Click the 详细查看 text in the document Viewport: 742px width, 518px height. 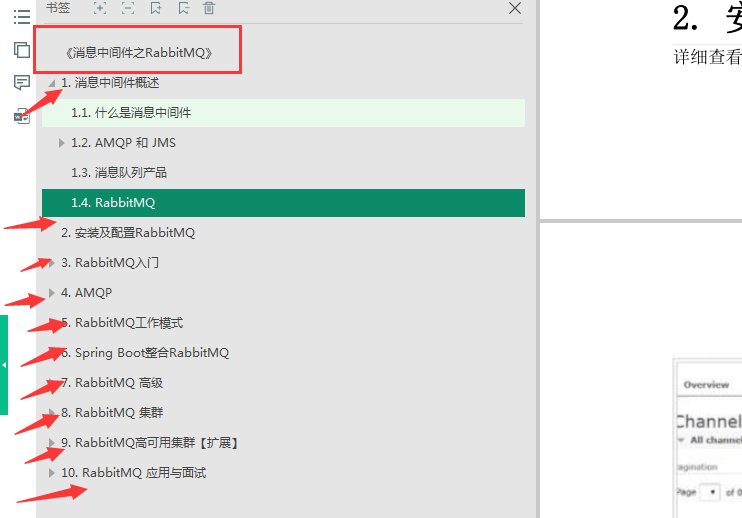pos(707,57)
